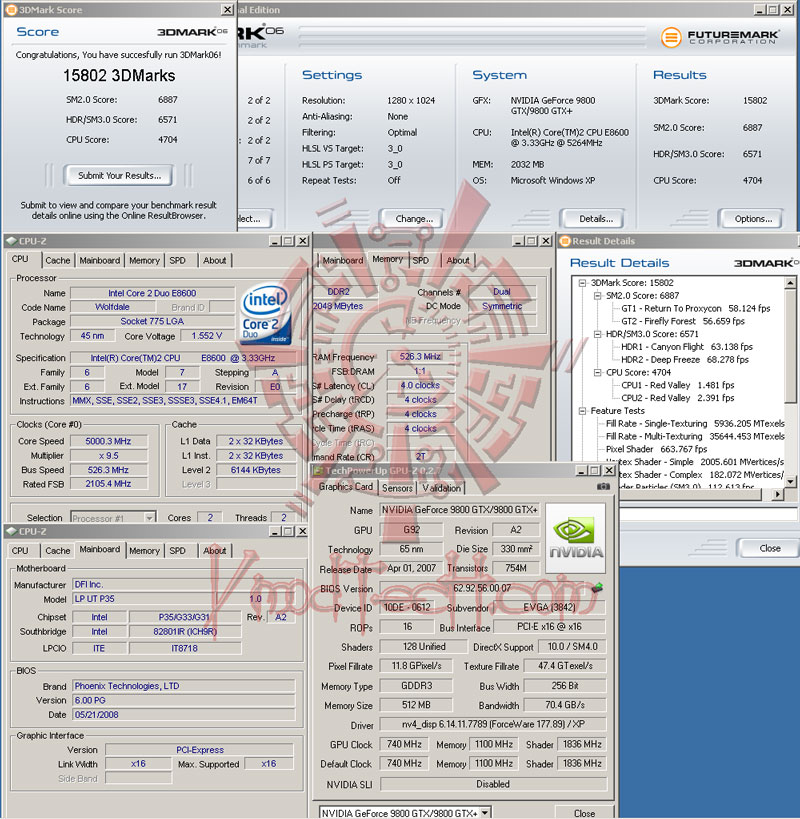Viewport: 800px width, 819px height.
Task: Click the GPU-Z screenshot camera icon
Action: coord(603,486)
